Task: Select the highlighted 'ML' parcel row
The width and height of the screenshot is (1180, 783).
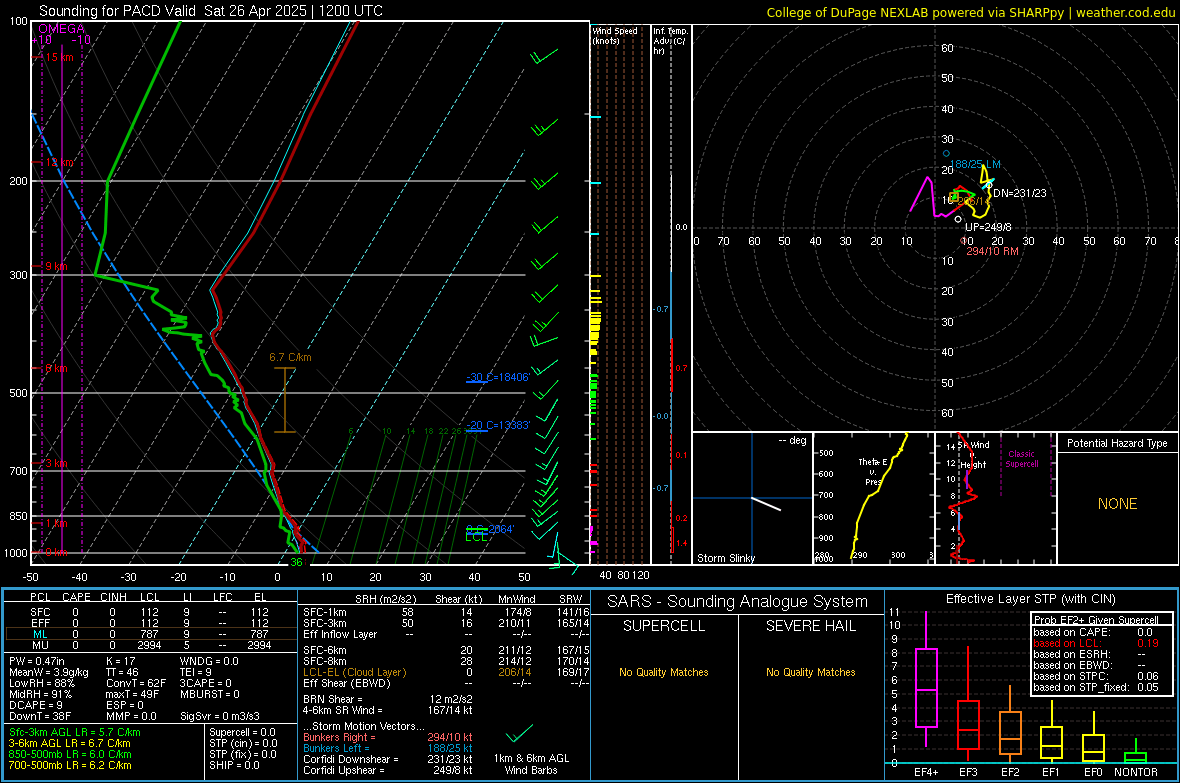Action: click(150, 634)
